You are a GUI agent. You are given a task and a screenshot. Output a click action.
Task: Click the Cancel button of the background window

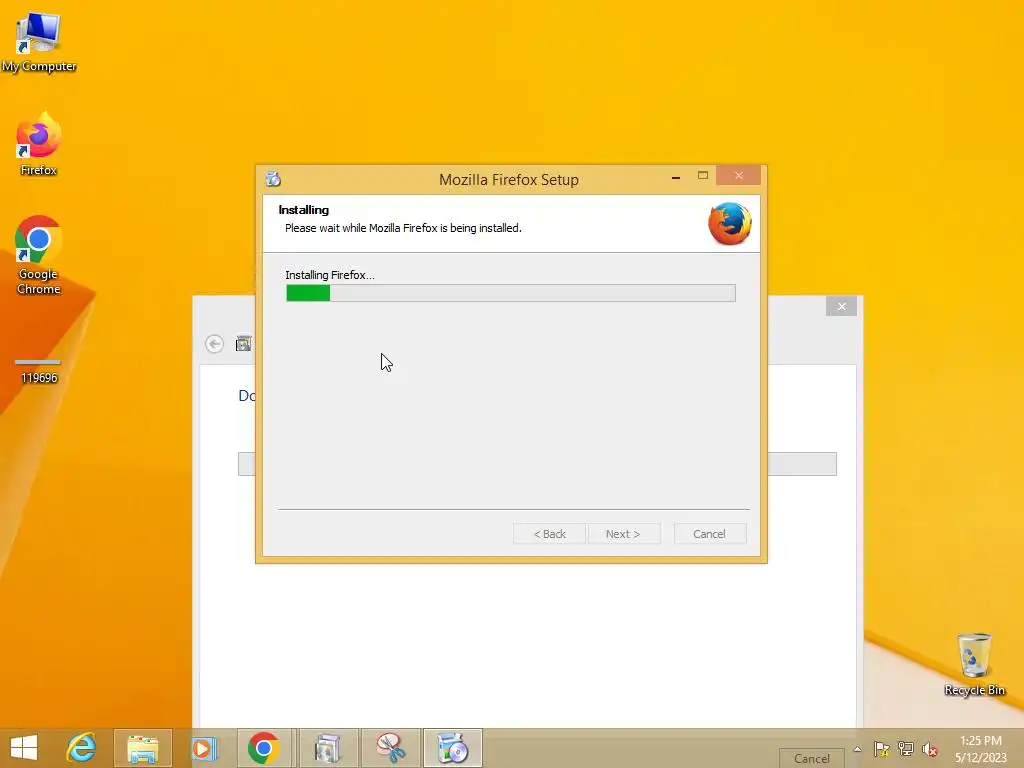tap(812, 758)
